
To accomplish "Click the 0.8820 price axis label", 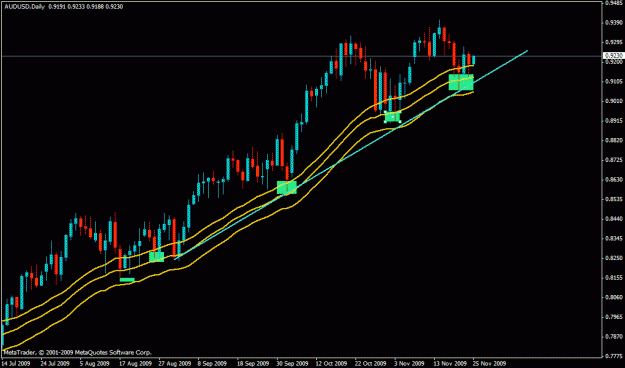I will point(613,140).
